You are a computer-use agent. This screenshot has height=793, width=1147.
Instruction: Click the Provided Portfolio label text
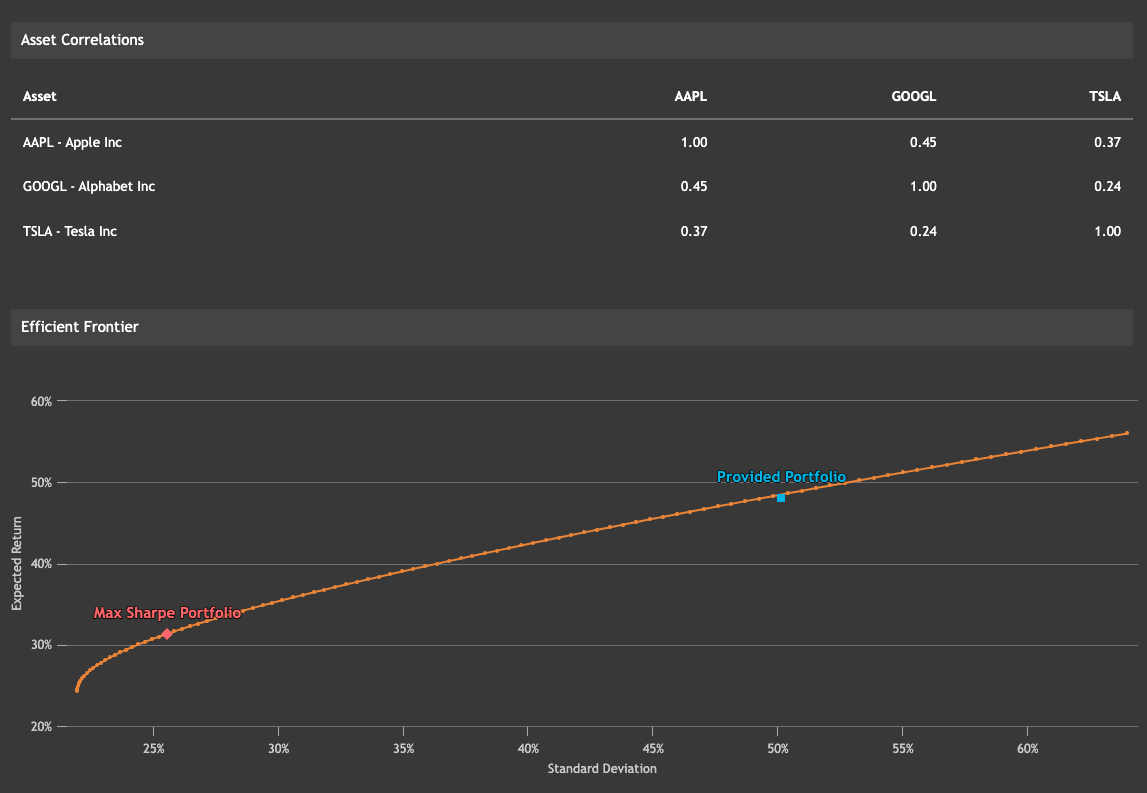coord(781,477)
